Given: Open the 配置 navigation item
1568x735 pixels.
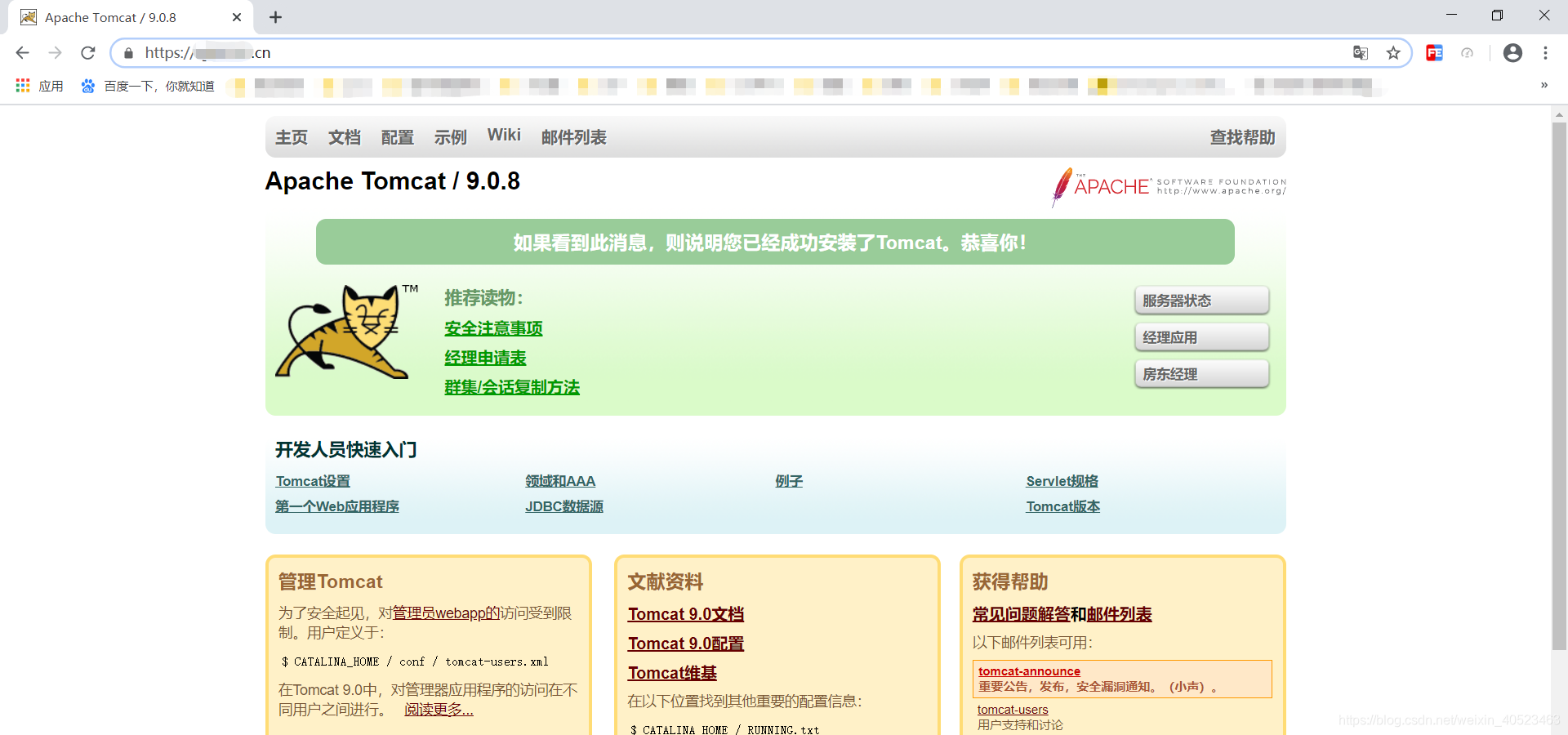Looking at the screenshot, I should (x=398, y=137).
